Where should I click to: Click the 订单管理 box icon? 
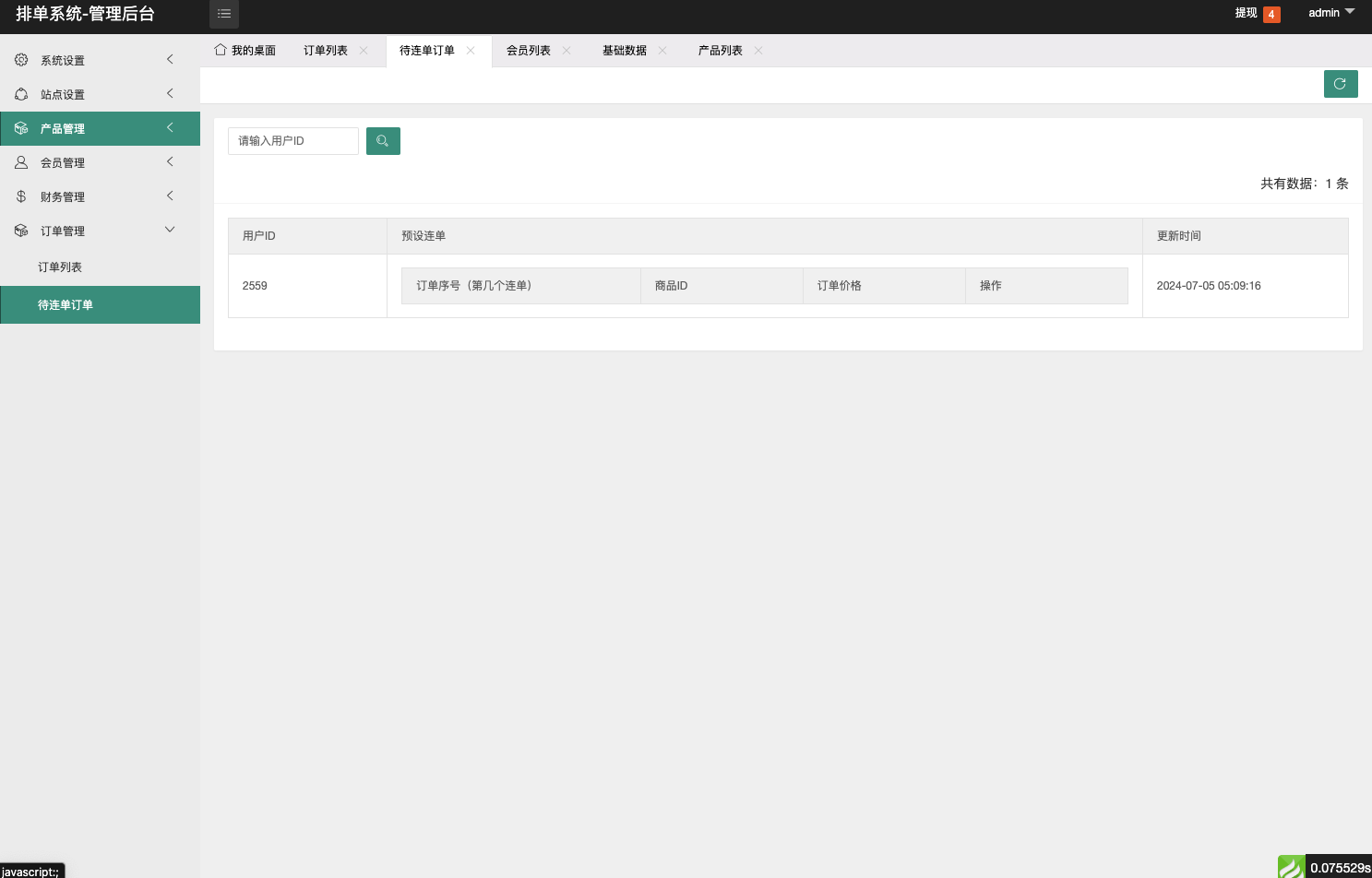21,231
